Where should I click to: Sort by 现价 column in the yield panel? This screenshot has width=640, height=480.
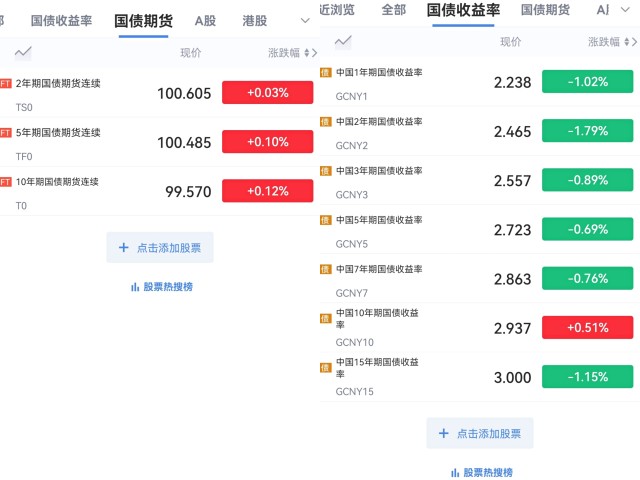[510, 41]
